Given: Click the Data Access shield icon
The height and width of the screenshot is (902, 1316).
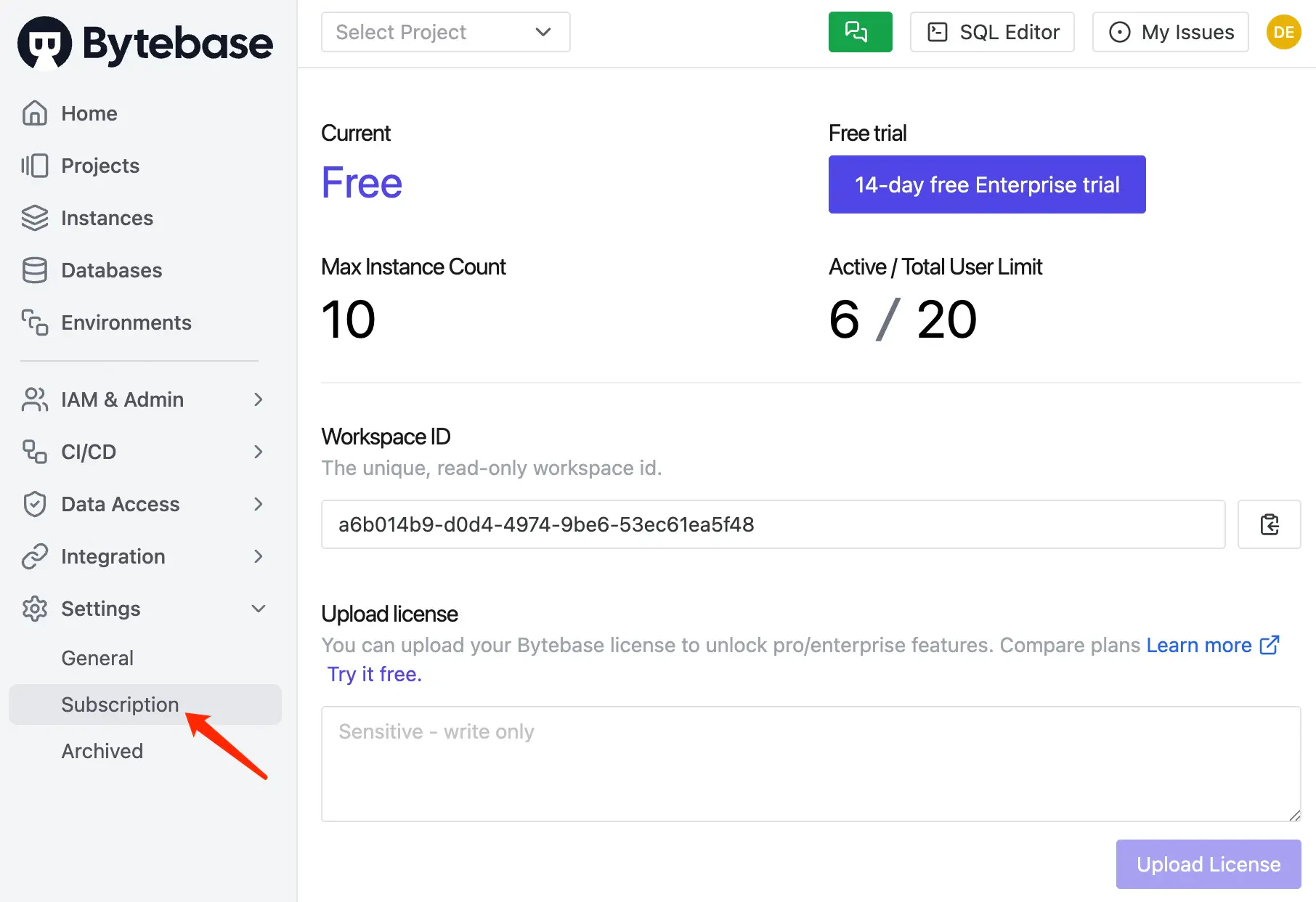Looking at the screenshot, I should tap(35, 504).
